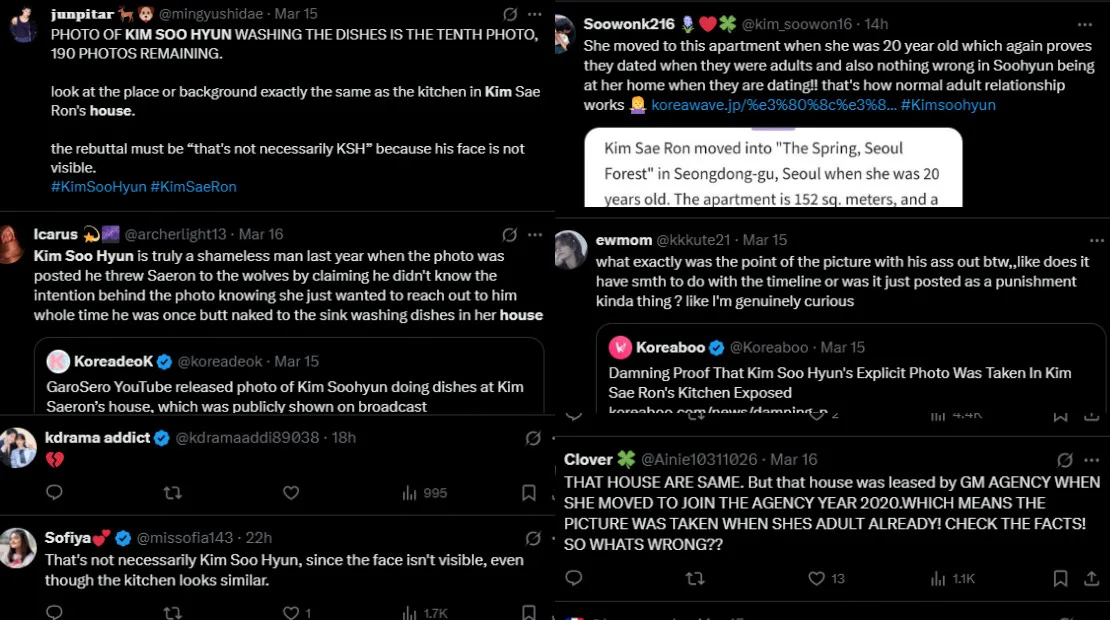Share Clover's tweet via share icon
1110x620 pixels.
coord(1089,578)
